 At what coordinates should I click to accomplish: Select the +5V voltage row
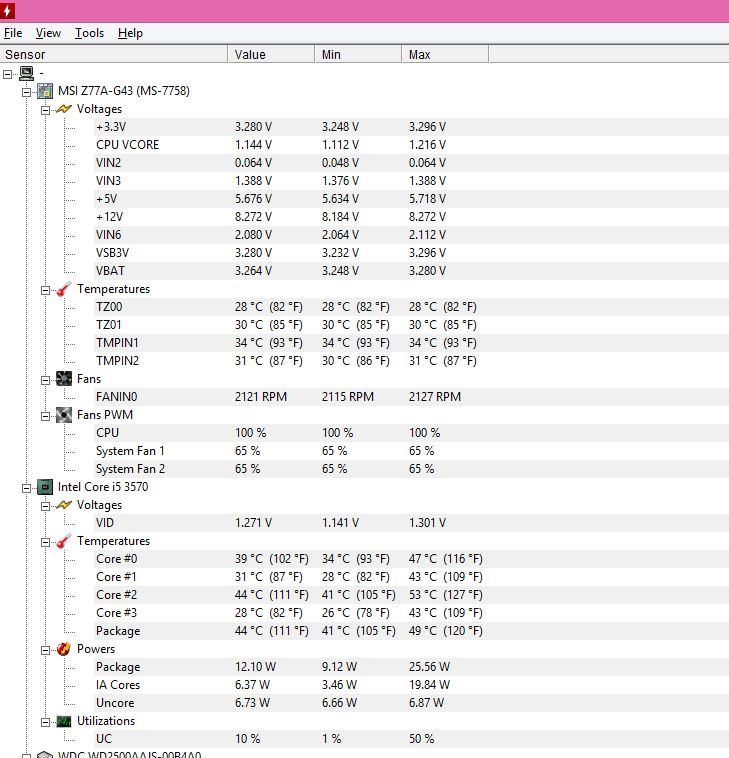point(411,199)
